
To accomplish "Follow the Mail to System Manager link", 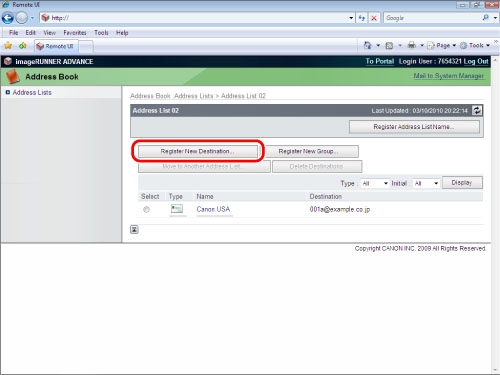I will 448,76.
